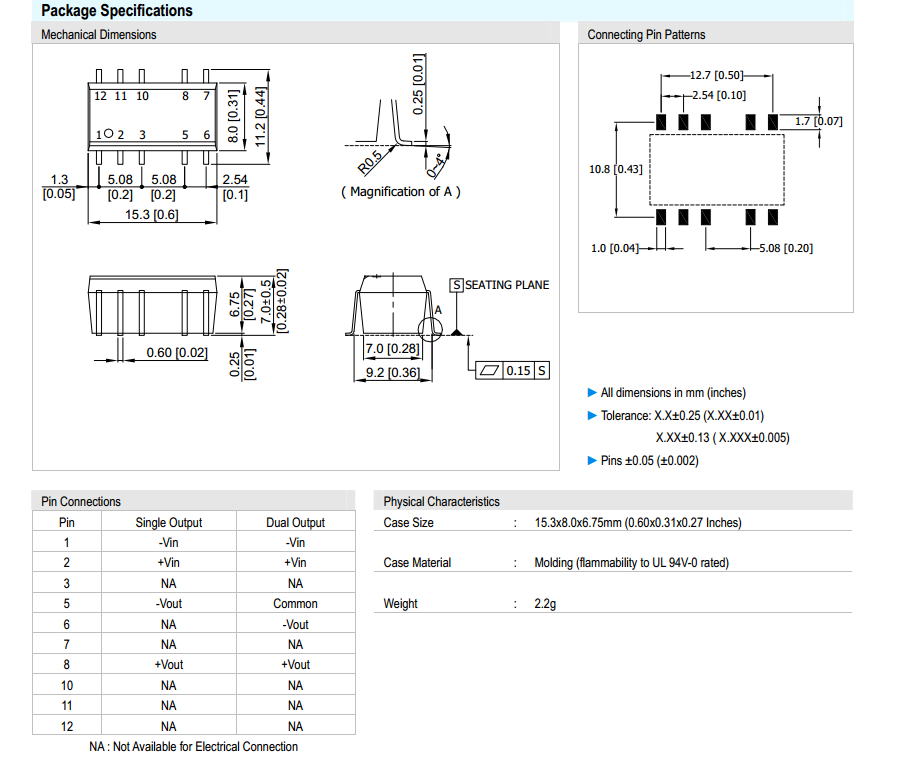The width and height of the screenshot is (900, 781).
Task: Select the 'Pin Connections' table header
Action: tap(81, 502)
